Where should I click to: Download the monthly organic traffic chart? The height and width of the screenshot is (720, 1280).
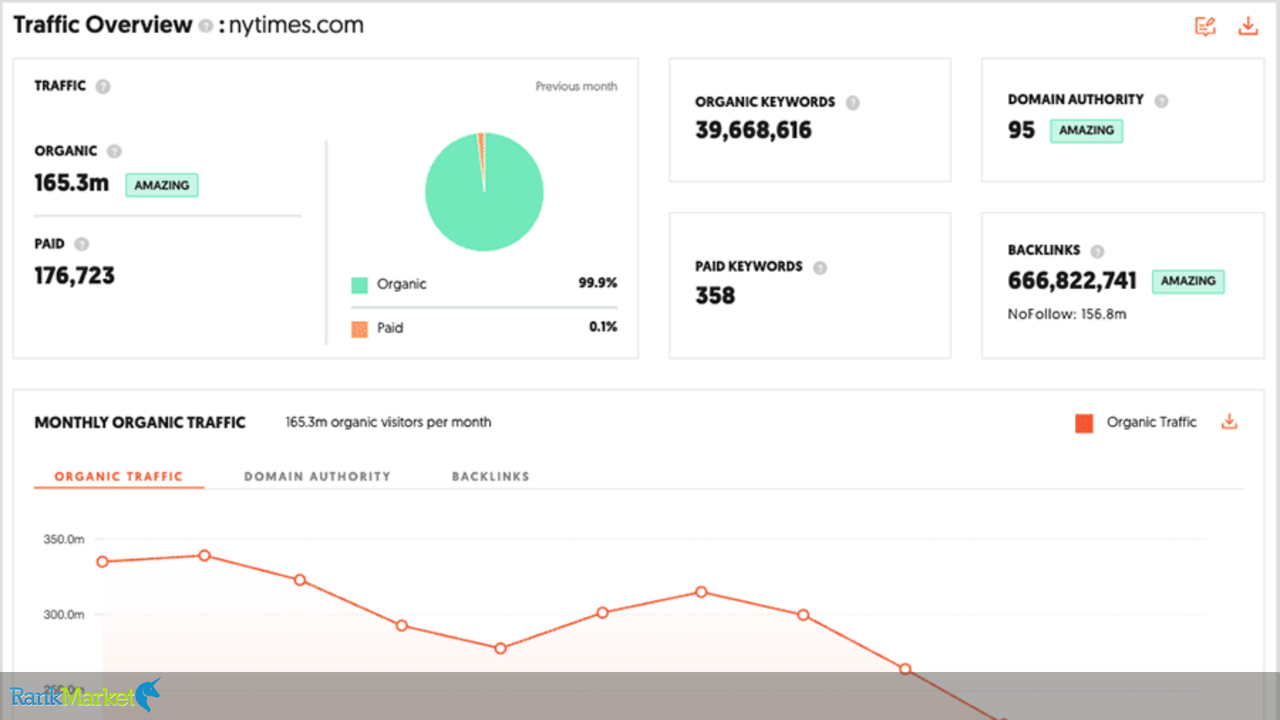pos(1230,422)
